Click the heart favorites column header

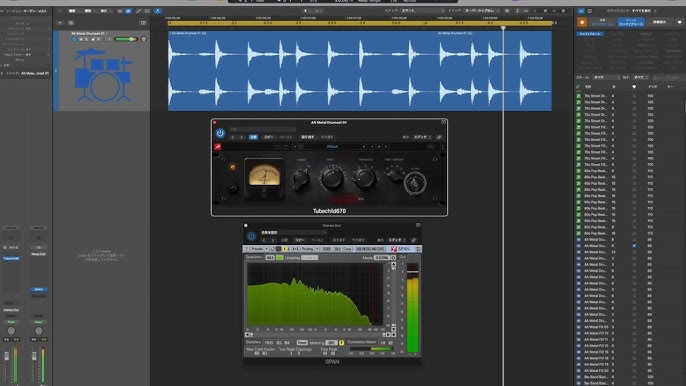point(634,87)
